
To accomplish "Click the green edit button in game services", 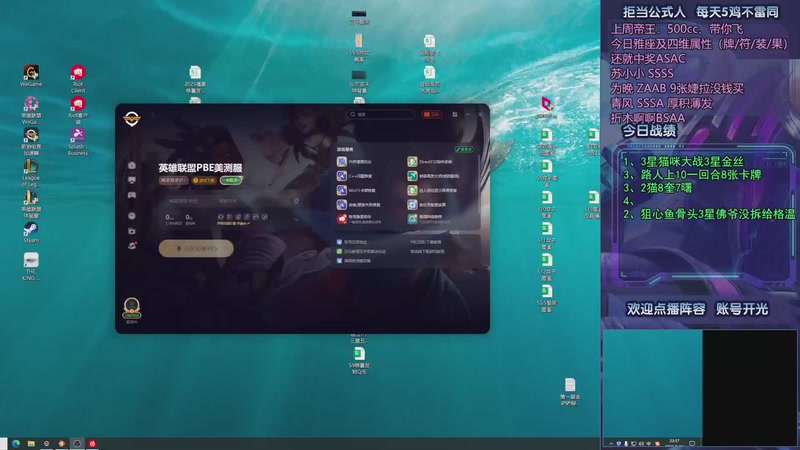I will [464, 149].
